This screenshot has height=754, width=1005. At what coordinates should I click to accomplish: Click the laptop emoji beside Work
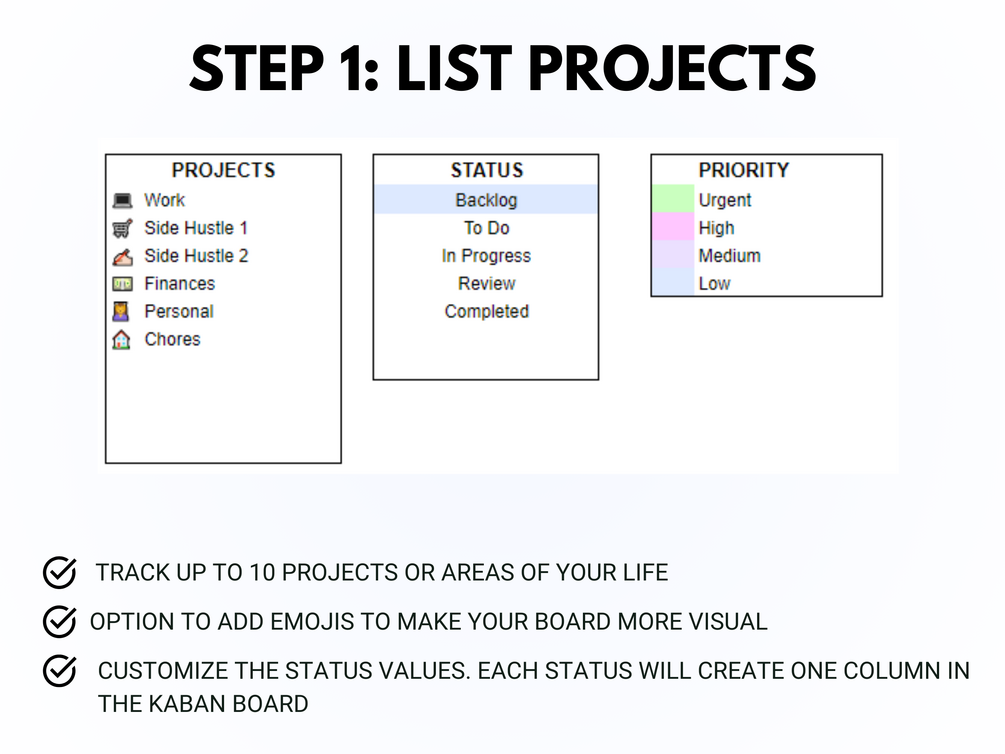(x=122, y=200)
